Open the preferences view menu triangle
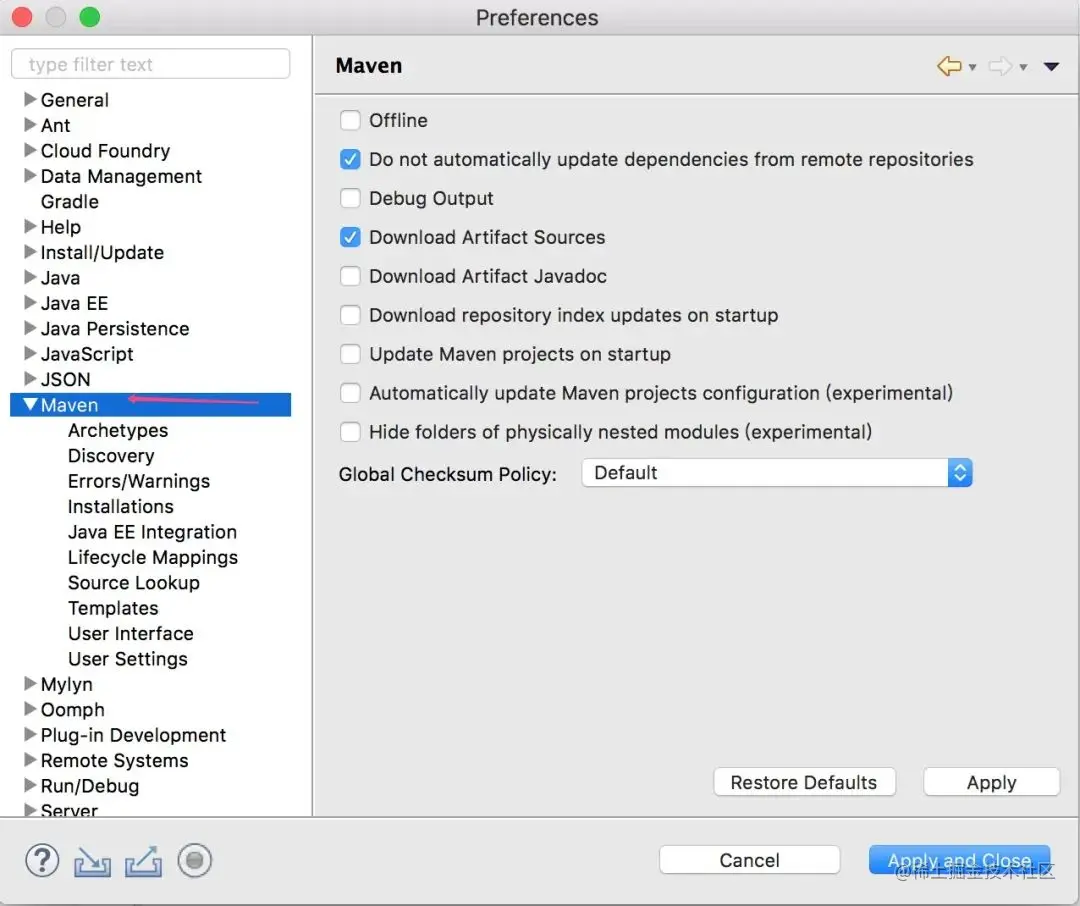The width and height of the screenshot is (1080, 906). (1051, 67)
